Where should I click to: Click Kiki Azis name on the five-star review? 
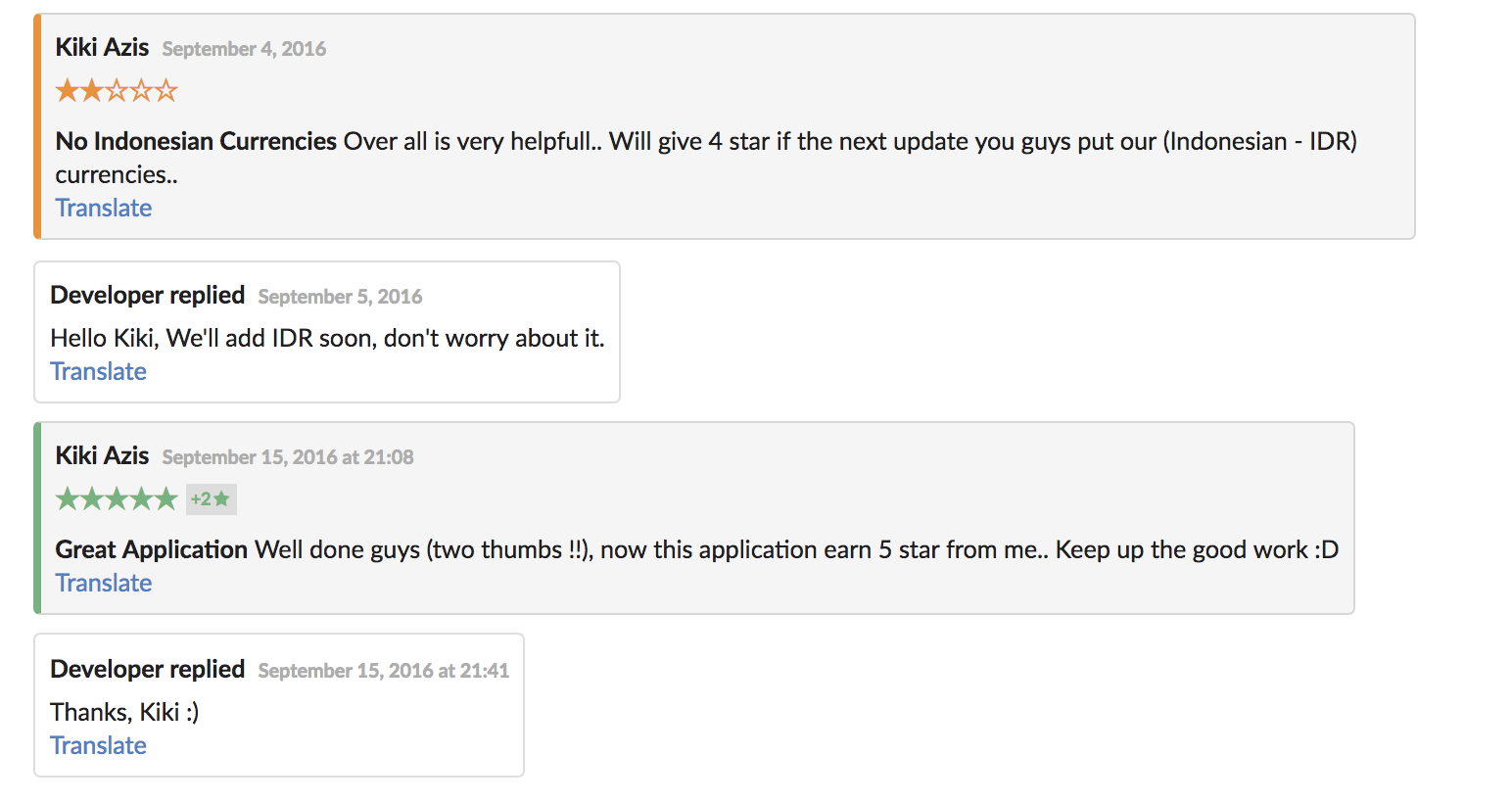click(x=102, y=455)
